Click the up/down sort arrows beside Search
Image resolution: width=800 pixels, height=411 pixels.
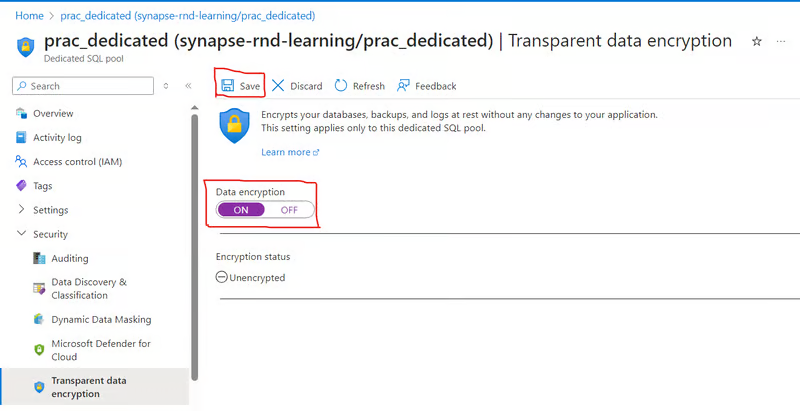[166, 86]
